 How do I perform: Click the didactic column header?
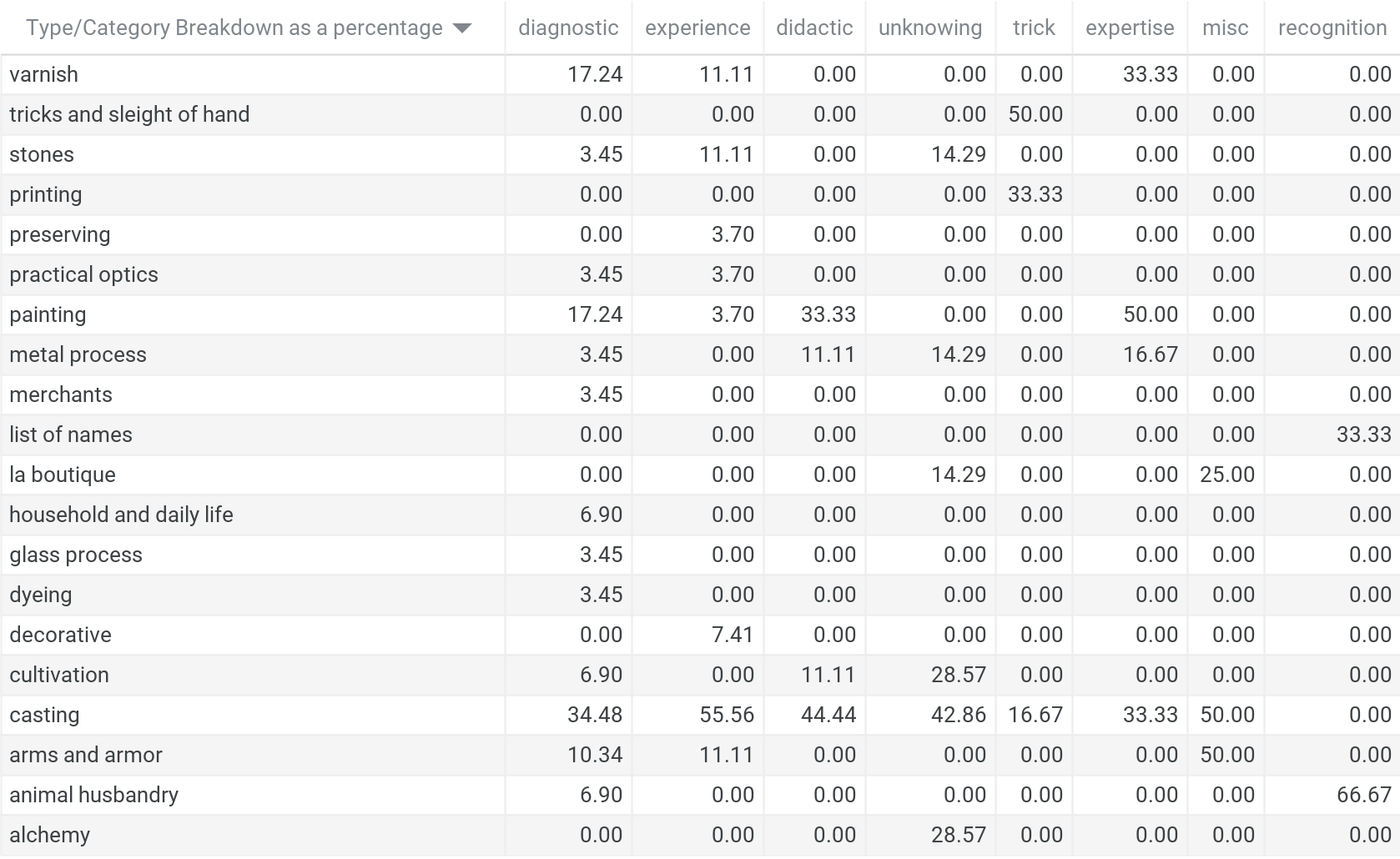pos(814,28)
